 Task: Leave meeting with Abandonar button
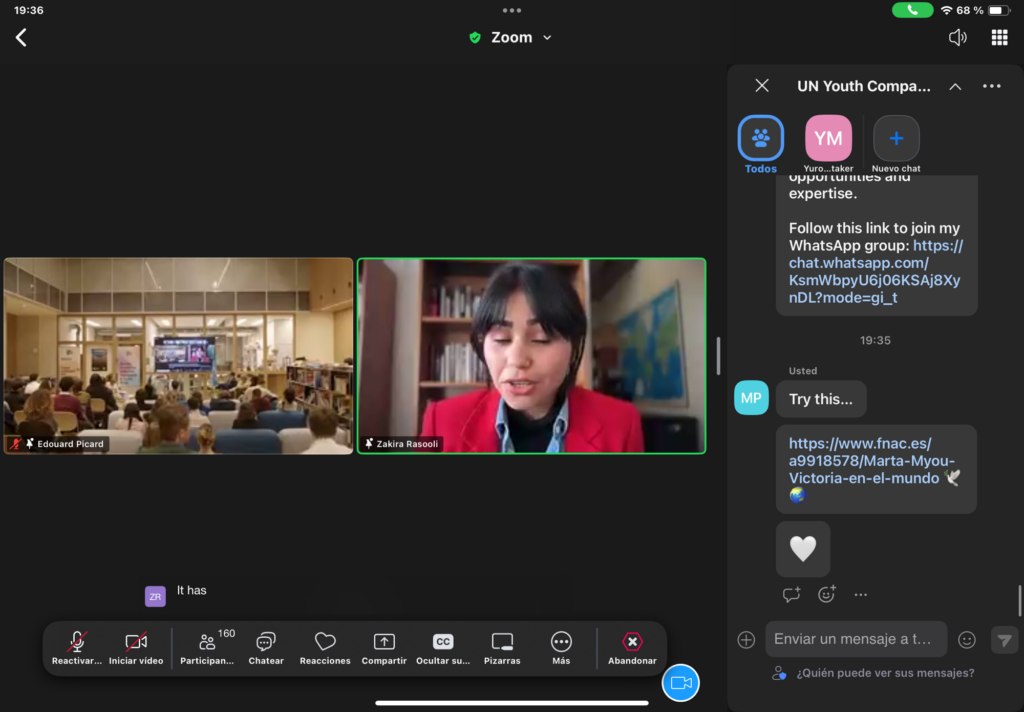pos(632,647)
